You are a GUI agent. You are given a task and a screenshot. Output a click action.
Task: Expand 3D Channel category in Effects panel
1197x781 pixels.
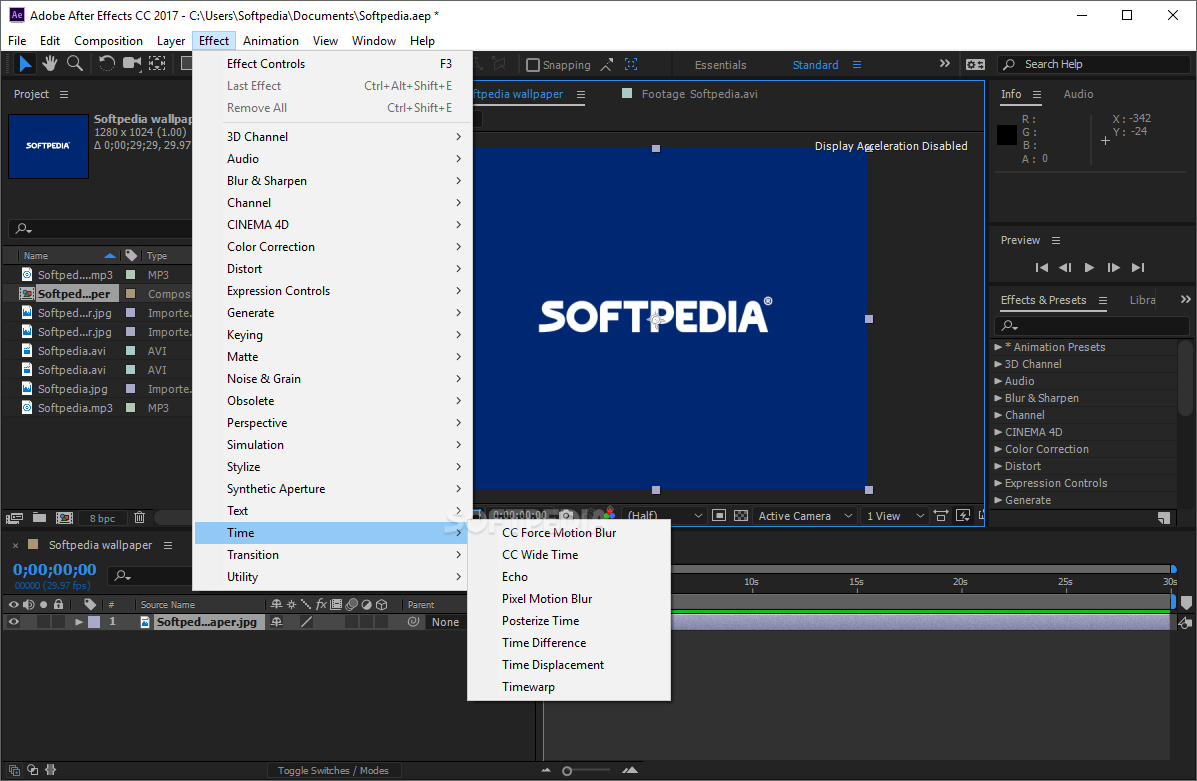pos(999,364)
